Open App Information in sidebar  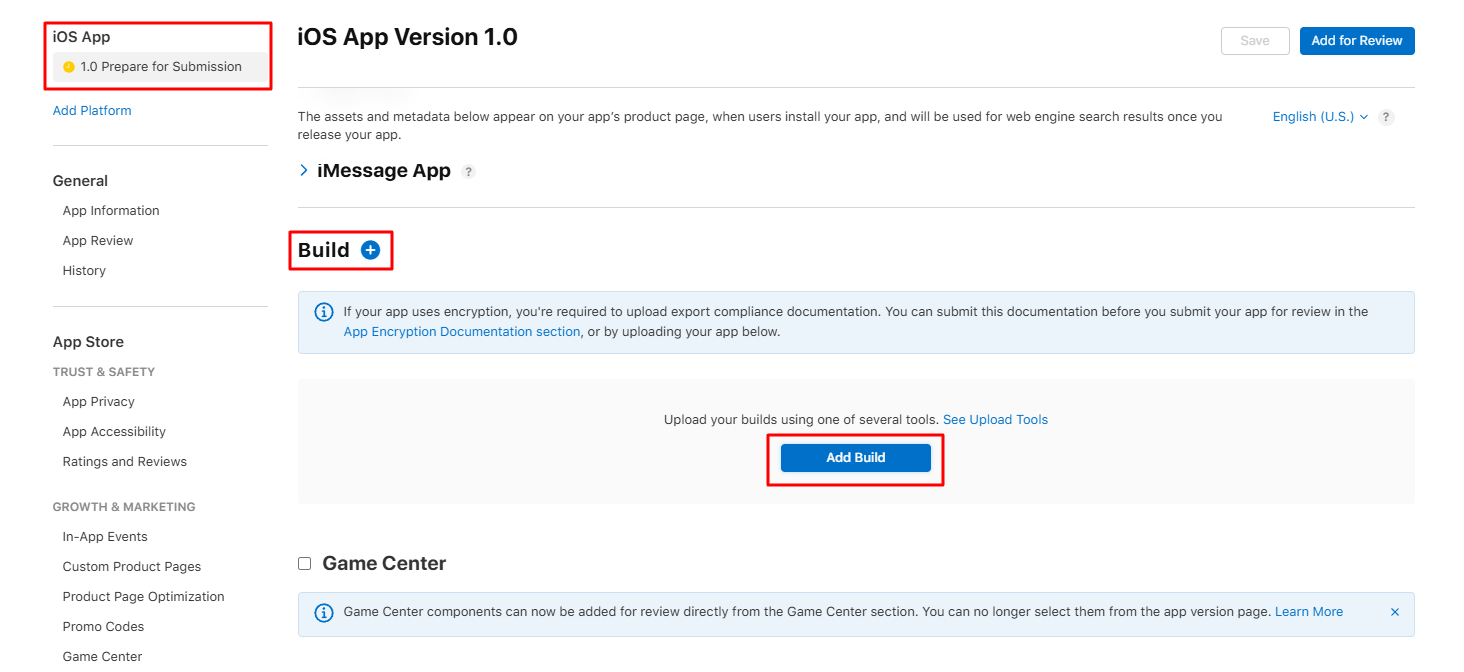111,211
